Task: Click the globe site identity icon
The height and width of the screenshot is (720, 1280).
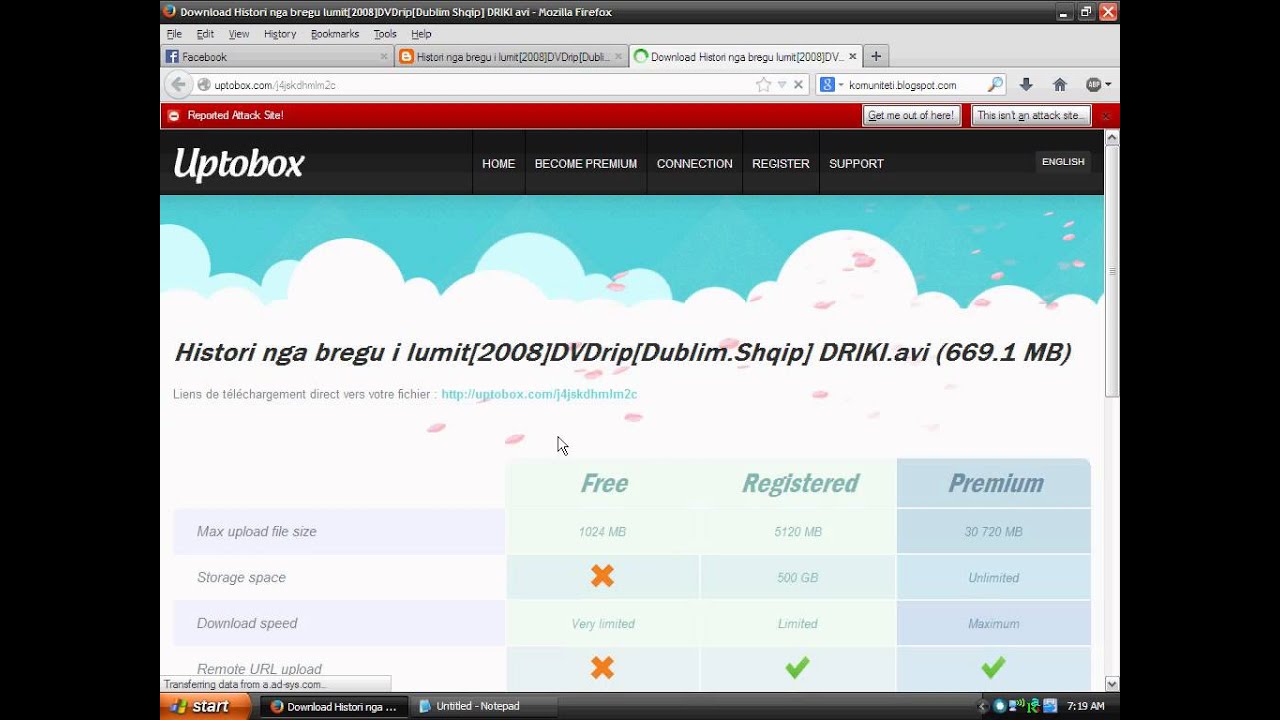Action: point(204,85)
